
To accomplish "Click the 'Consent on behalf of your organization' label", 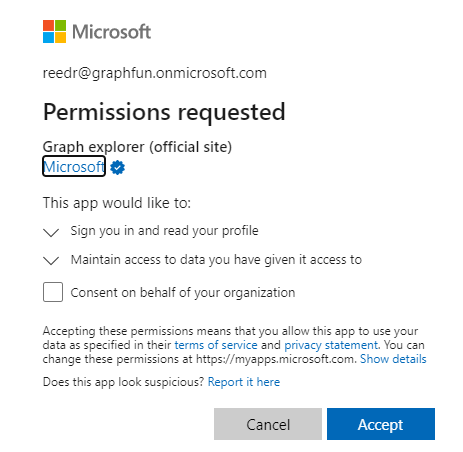I will coord(183,293).
